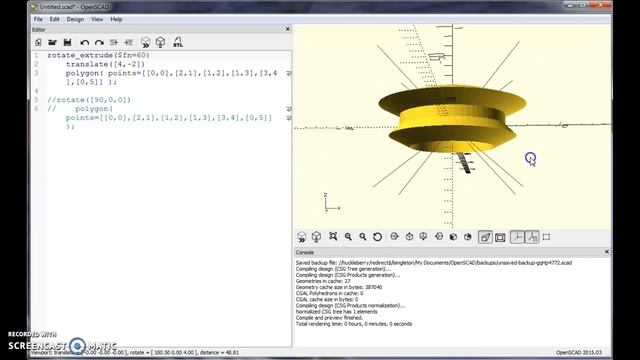
Task: Open the Edit menu
Action: [54, 19]
